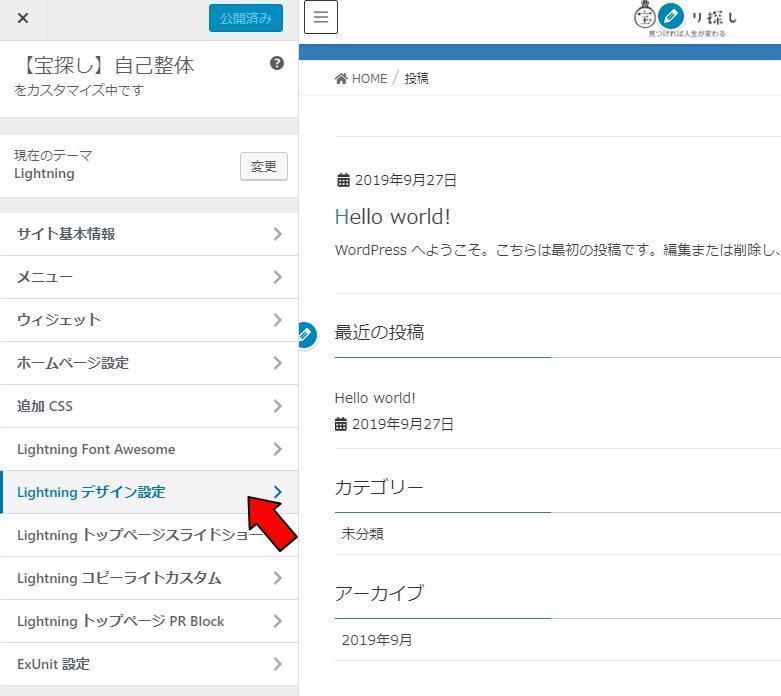Screen dimensions: 781x696
Task: Close the customizer with the X icon
Action: click(22, 18)
